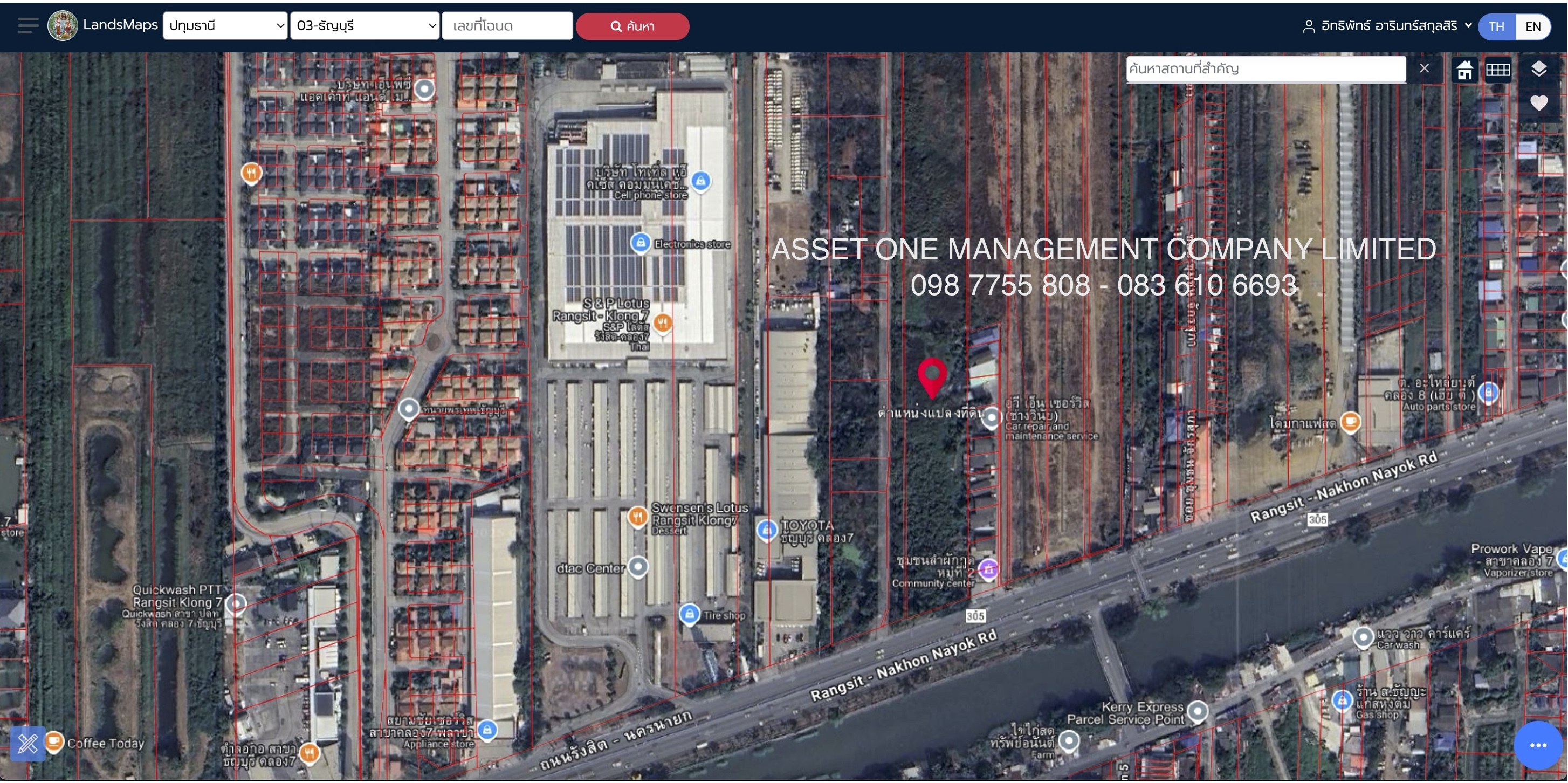Clear the place search with X

[1423, 68]
